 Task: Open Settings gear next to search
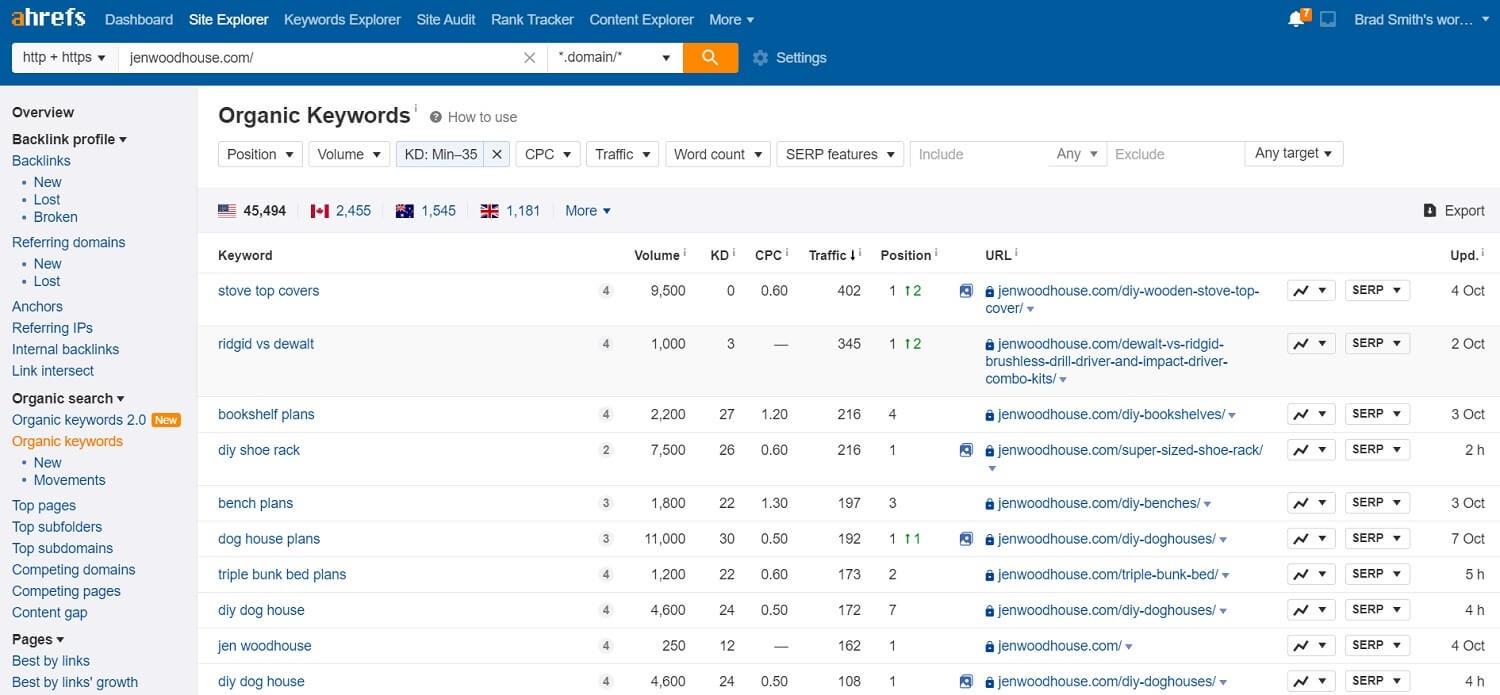tap(789, 58)
